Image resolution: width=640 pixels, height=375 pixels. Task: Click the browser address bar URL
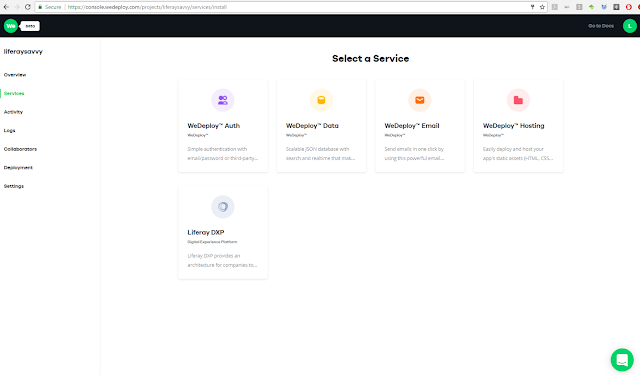tap(147, 7)
